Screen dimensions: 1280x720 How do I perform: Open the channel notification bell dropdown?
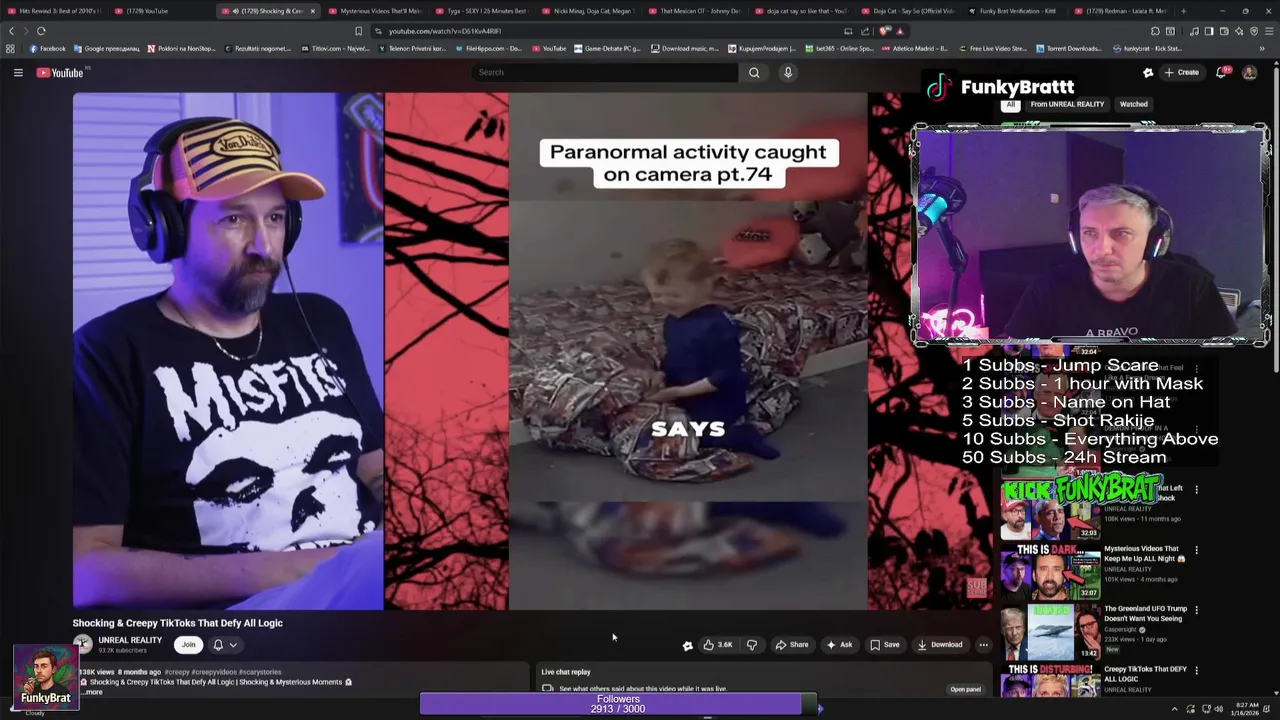[224, 645]
